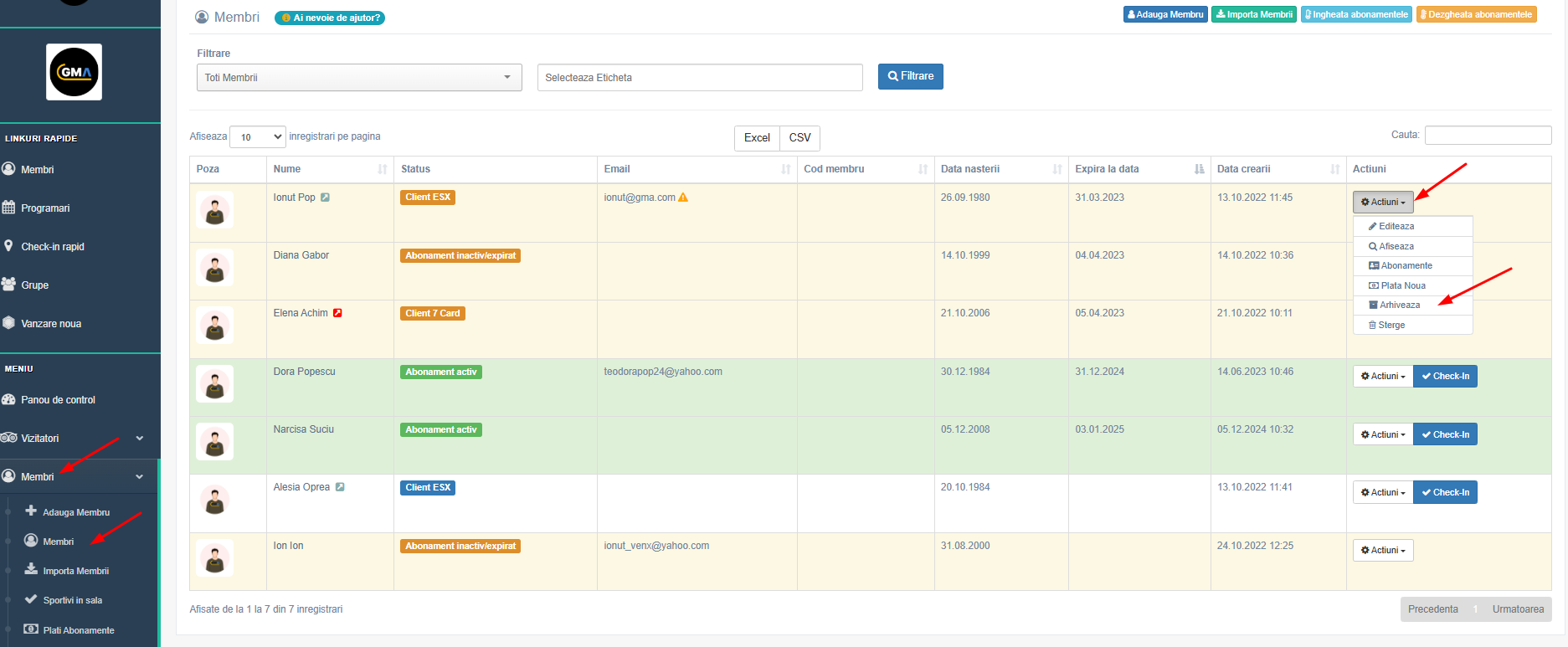This screenshot has width=1568, height=647.
Task: Click the page 1 pagination button
Action: (1475, 609)
